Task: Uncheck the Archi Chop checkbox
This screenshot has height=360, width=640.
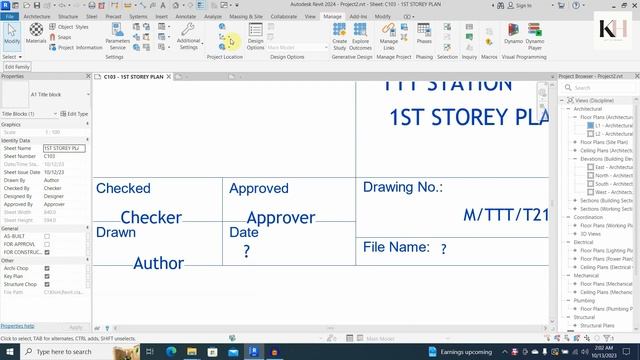Action: coord(47,268)
